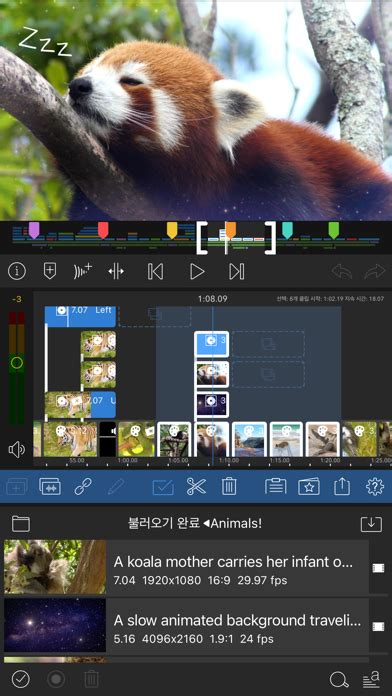Jump to the teal timeline marker
Image resolution: width=392 pixels, height=696 pixels.
(x=287, y=230)
